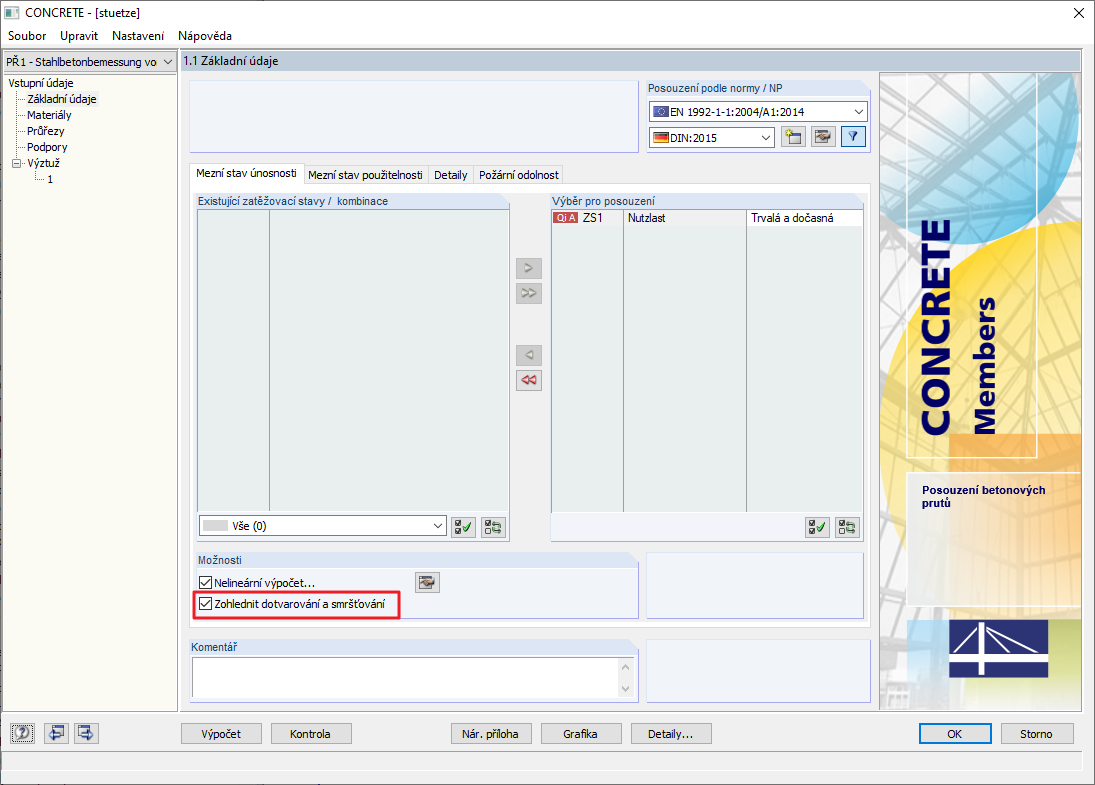1095x785 pixels.
Task: Click select all icon under existing load cases
Action: click(464, 527)
